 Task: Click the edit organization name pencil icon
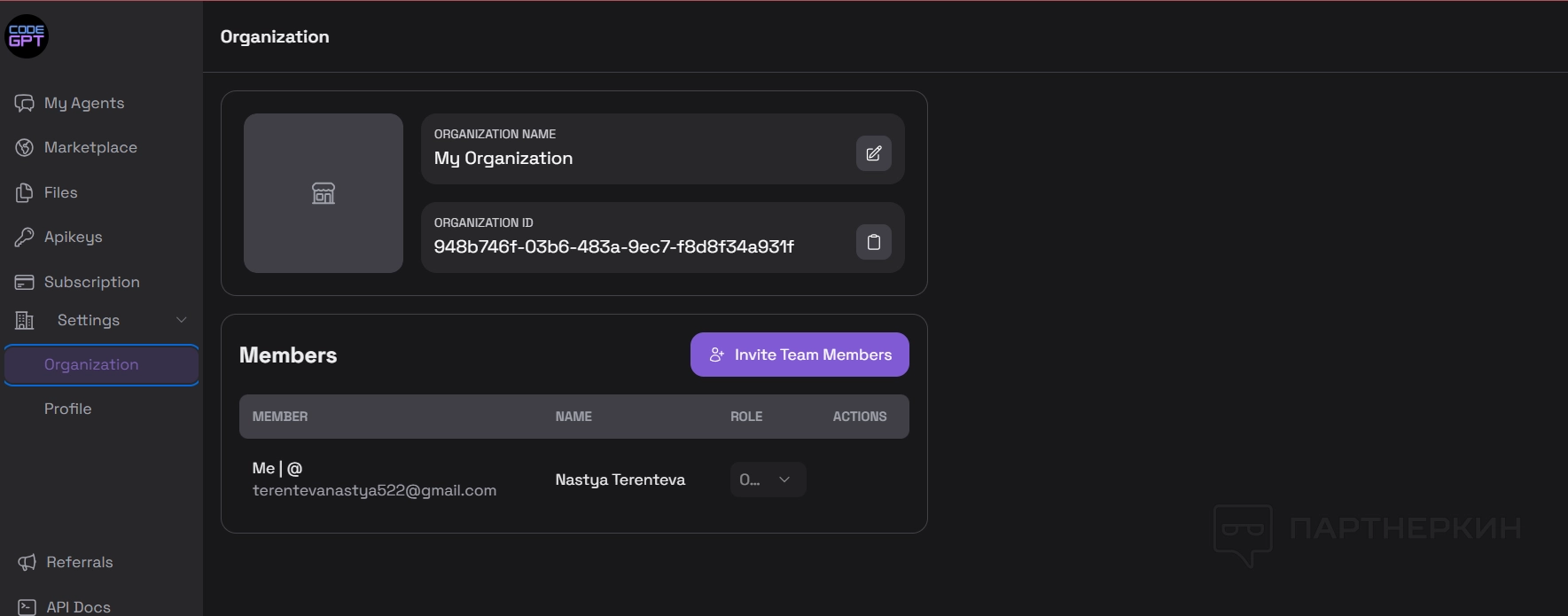873,153
